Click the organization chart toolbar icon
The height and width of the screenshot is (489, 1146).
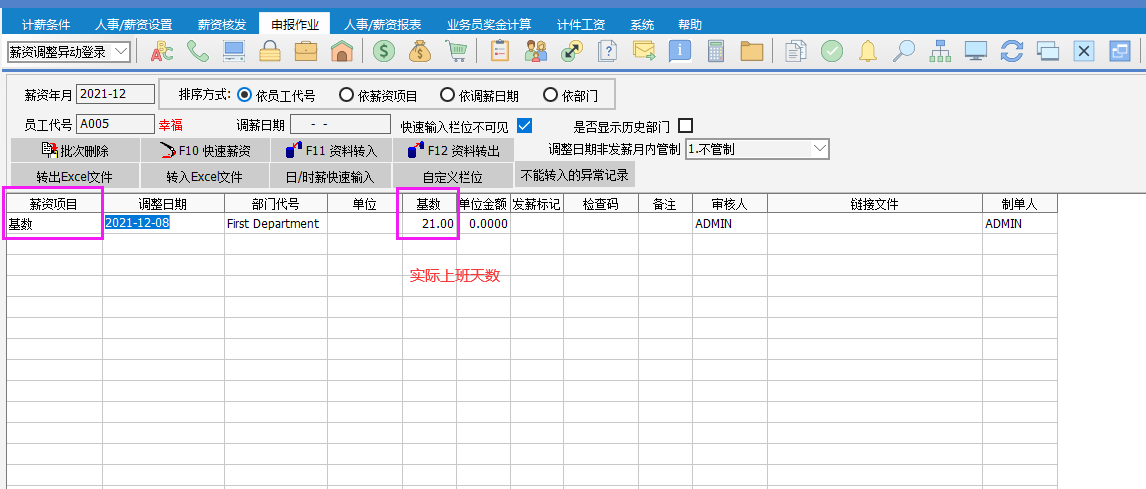coord(939,51)
